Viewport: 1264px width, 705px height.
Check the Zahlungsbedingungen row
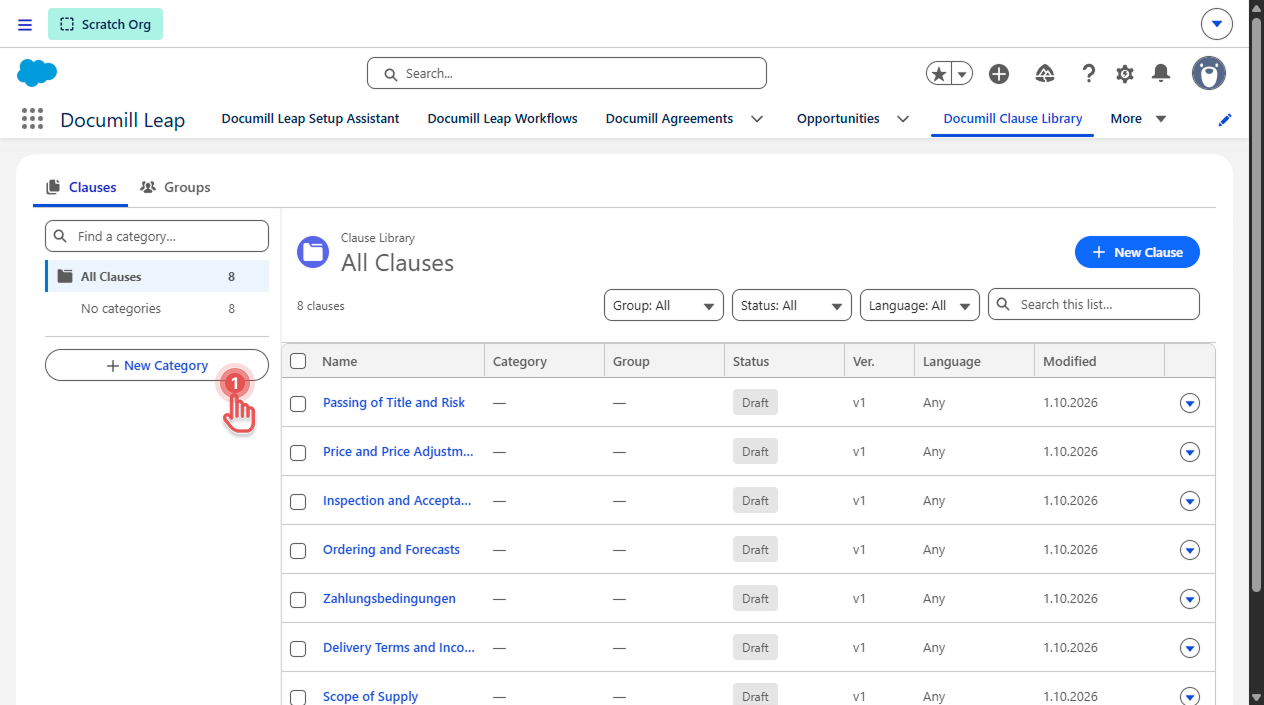click(298, 600)
